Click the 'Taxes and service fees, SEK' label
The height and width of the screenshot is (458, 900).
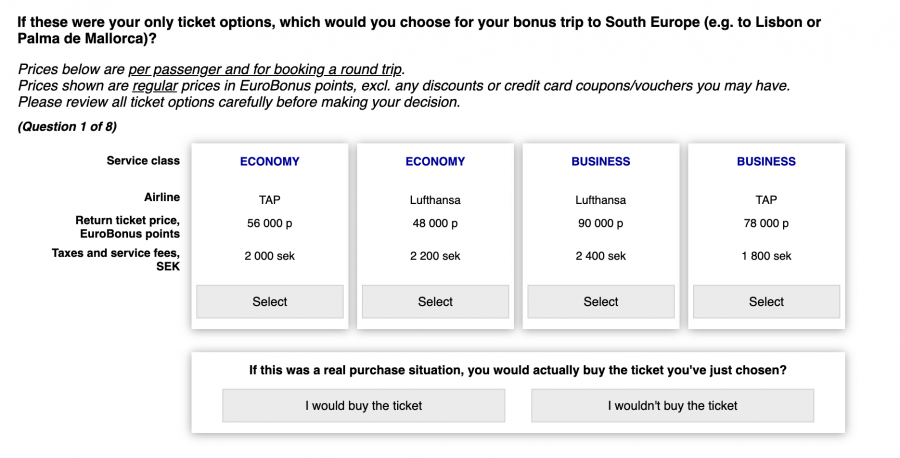coord(116,260)
